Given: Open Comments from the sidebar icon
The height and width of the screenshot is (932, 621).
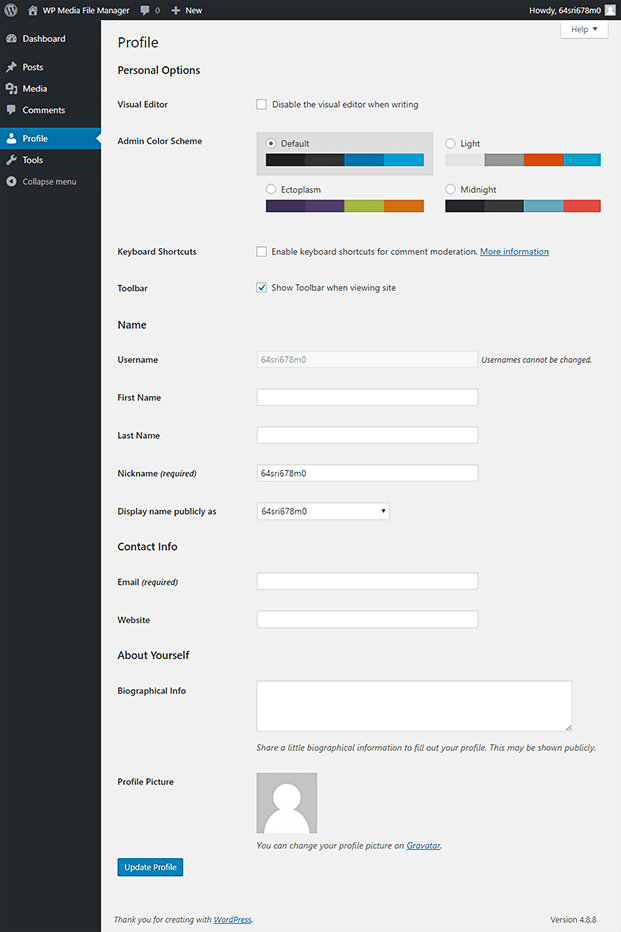Looking at the screenshot, I should (x=13, y=110).
